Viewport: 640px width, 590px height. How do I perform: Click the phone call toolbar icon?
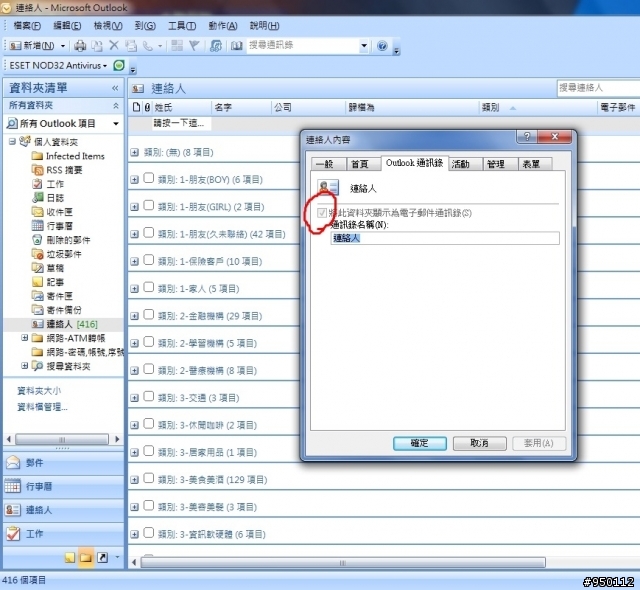[148, 46]
